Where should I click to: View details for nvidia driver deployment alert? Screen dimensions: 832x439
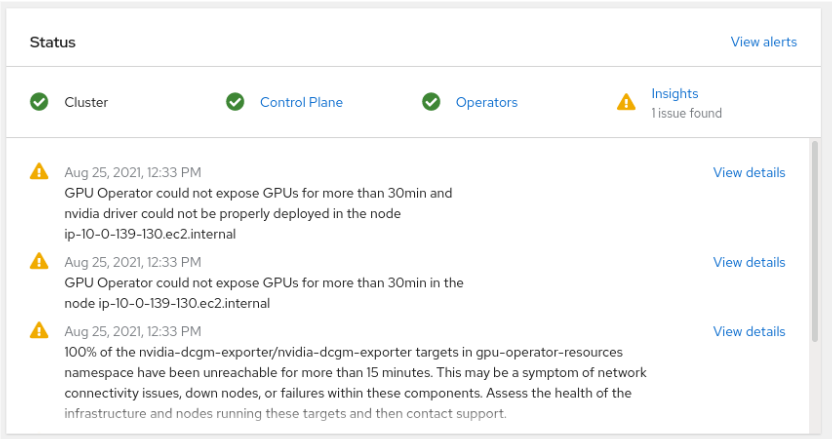tap(748, 172)
